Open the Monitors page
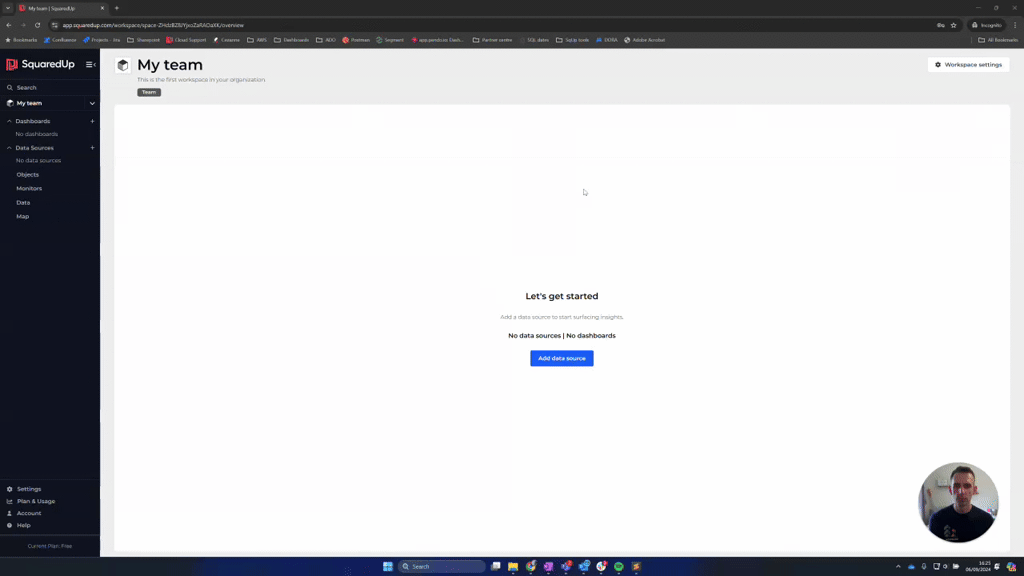Image resolution: width=1024 pixels, height=576 pixels. tap(29, 189)
